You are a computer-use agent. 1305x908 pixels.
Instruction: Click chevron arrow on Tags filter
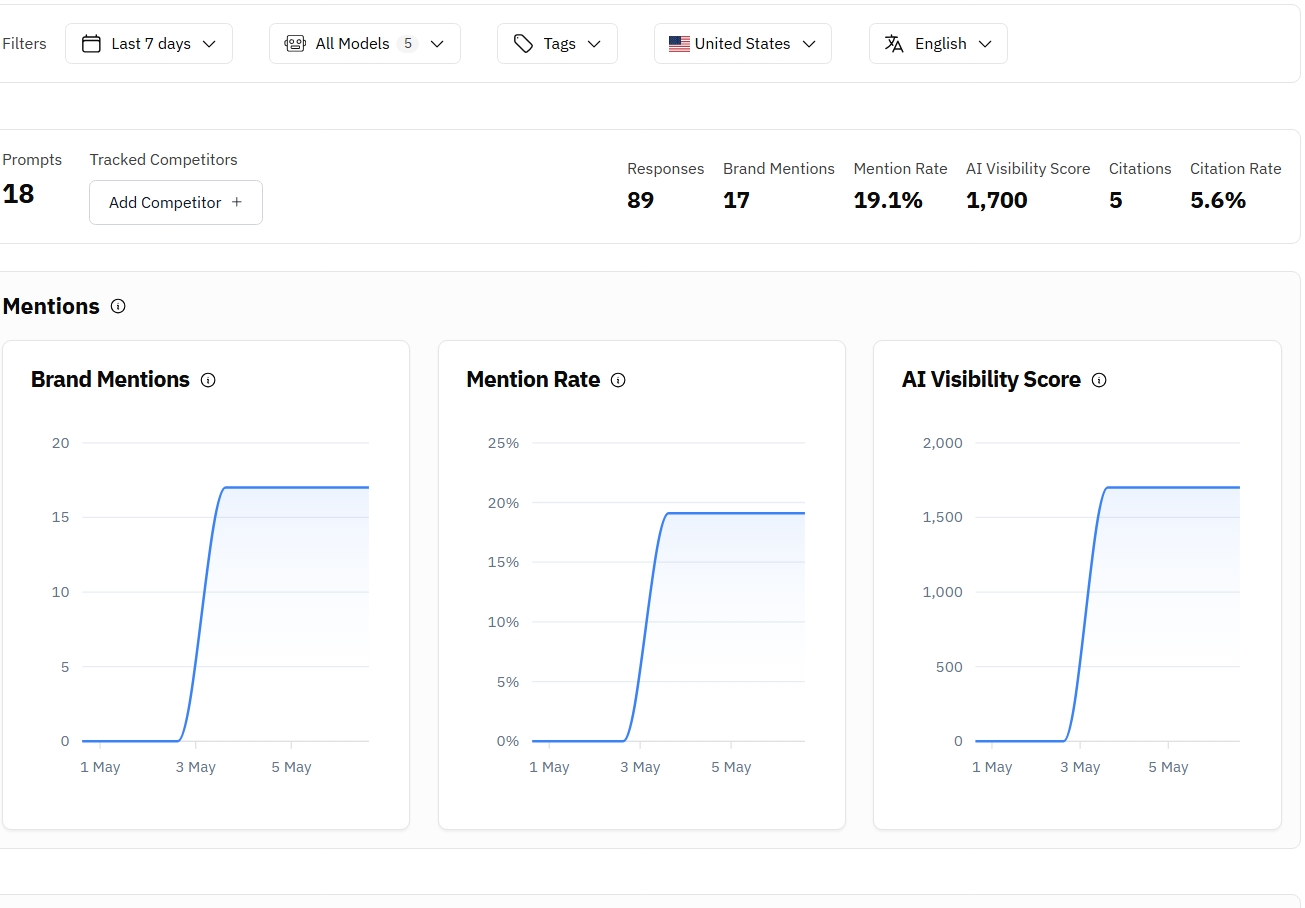tap(594, 44)
